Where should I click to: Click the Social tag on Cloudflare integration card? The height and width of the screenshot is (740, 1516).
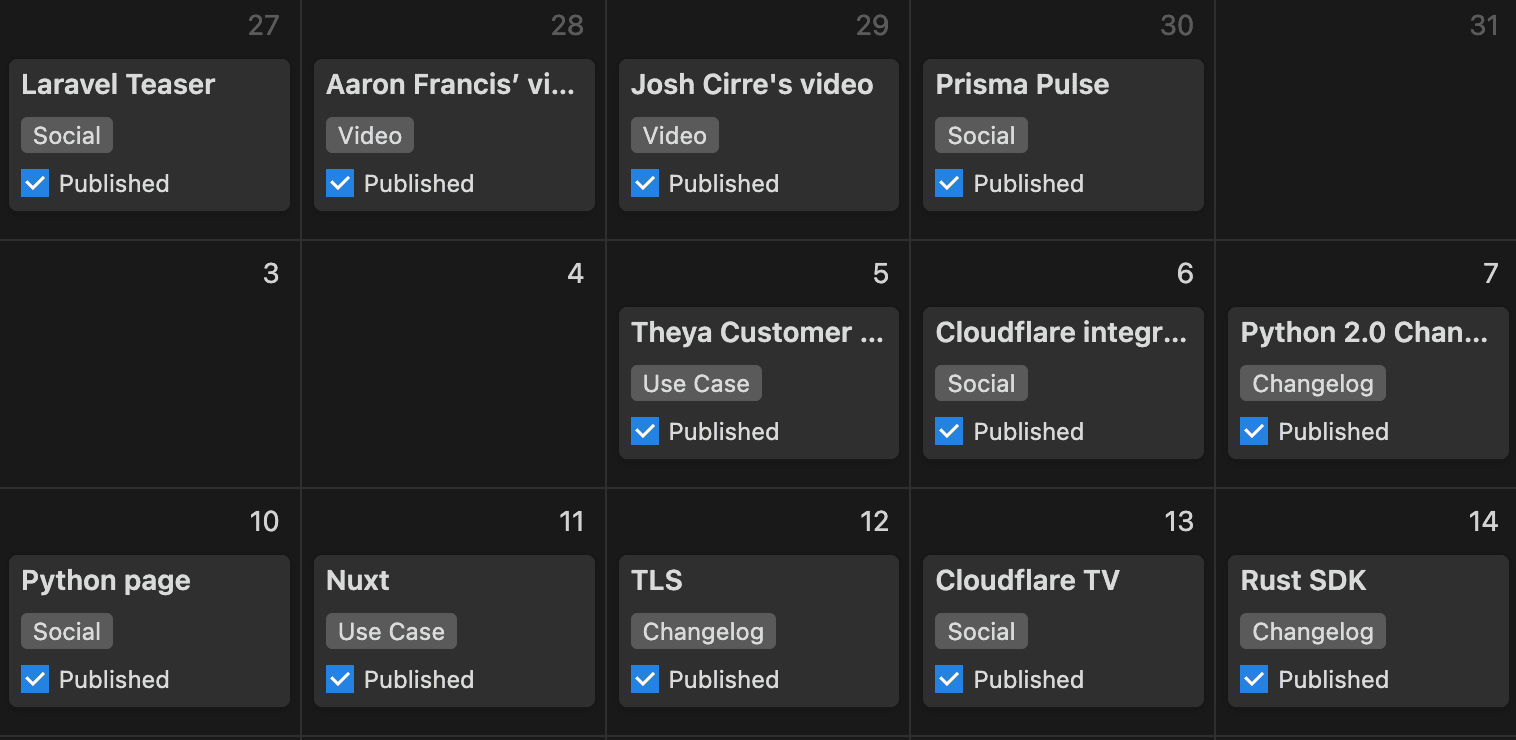pyautogui.click(x=980, y=383)
